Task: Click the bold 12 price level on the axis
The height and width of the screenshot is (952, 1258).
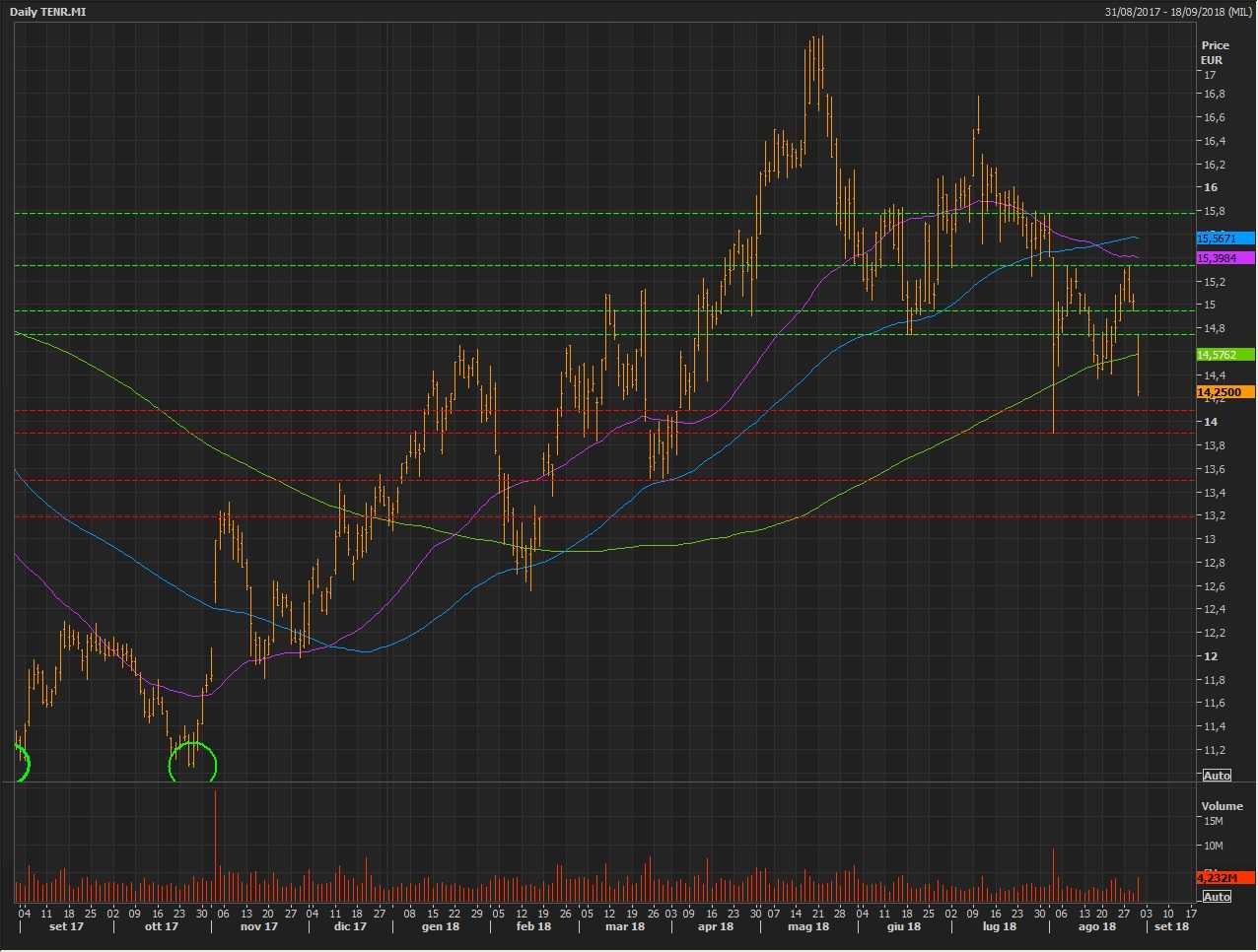Action: (1210, 656)
